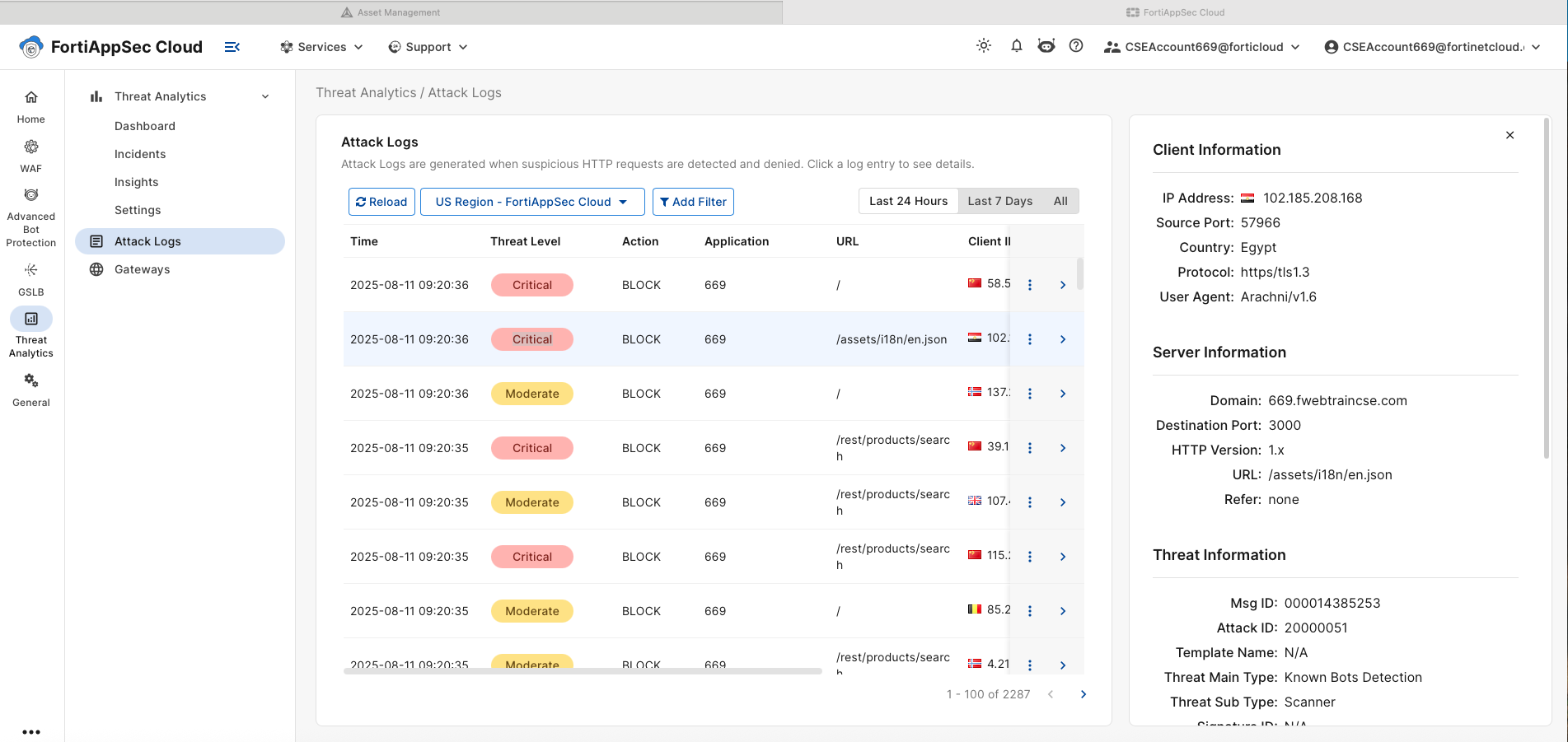
Task: Select the Last 24 Hours time range
Action: 909,201
